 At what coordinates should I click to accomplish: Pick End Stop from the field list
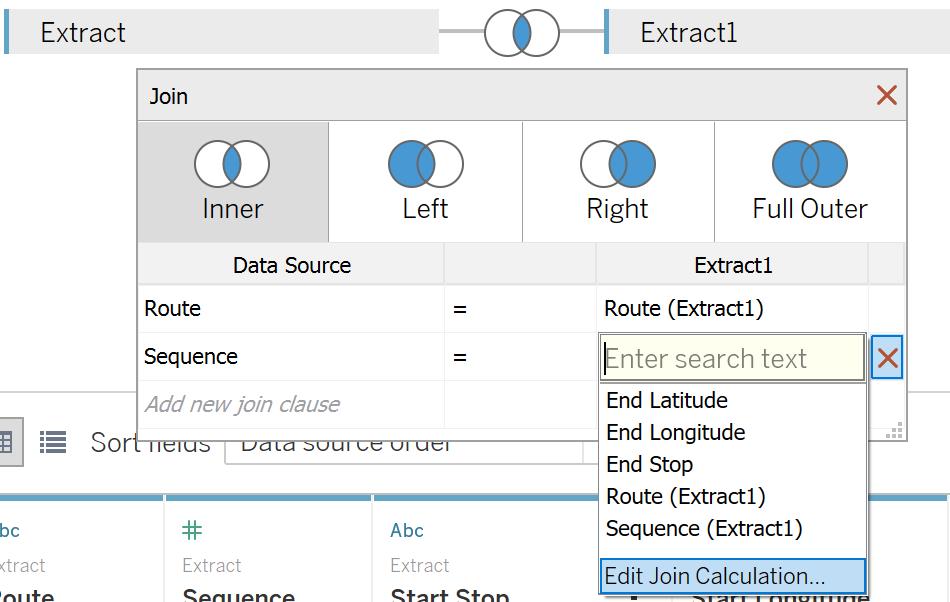pyautogui.click(x=650, y=464)
